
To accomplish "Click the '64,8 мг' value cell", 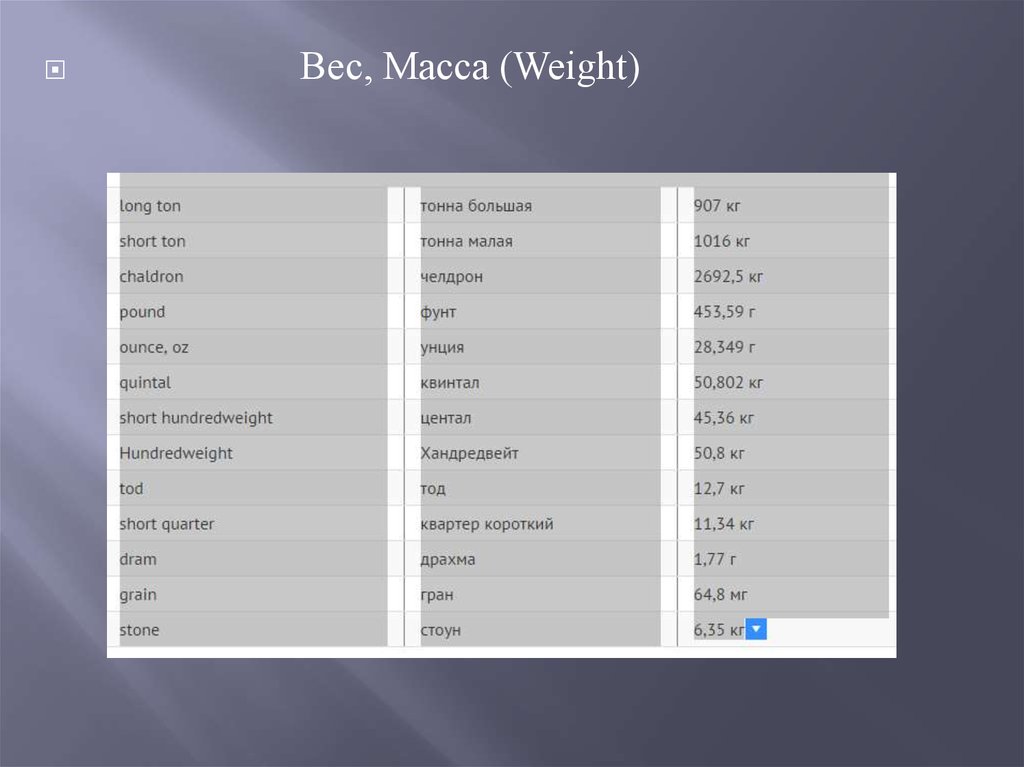I will (x=721, y=595).
